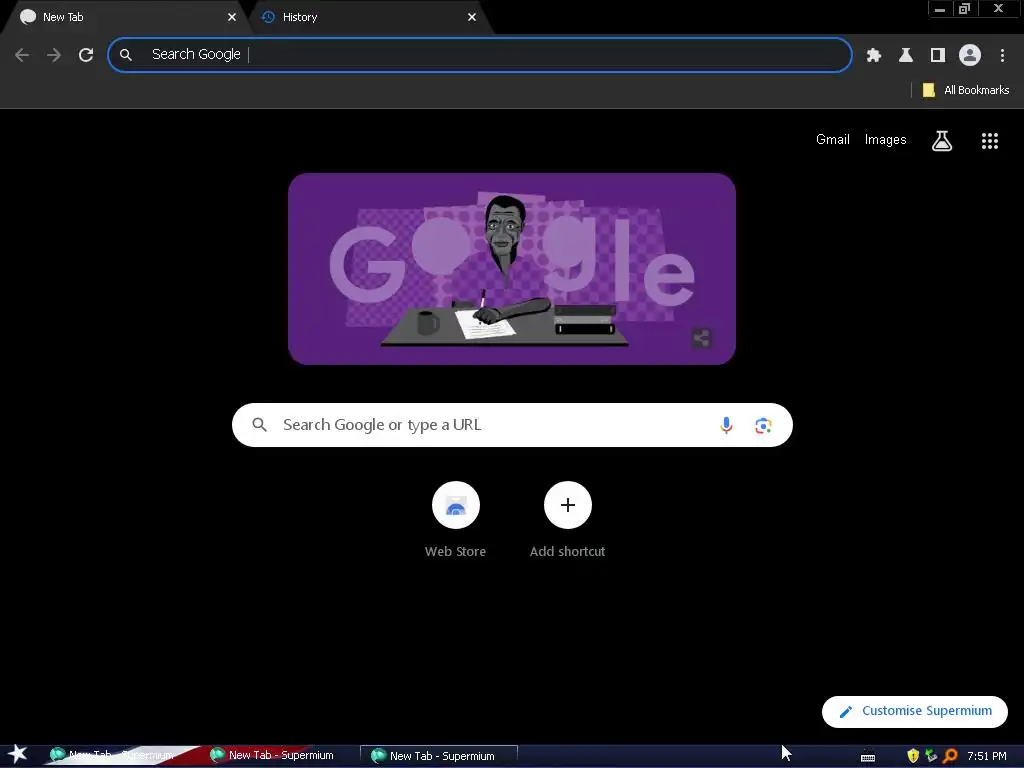
Task: Toggle the browser side panel
Action: 938,56
